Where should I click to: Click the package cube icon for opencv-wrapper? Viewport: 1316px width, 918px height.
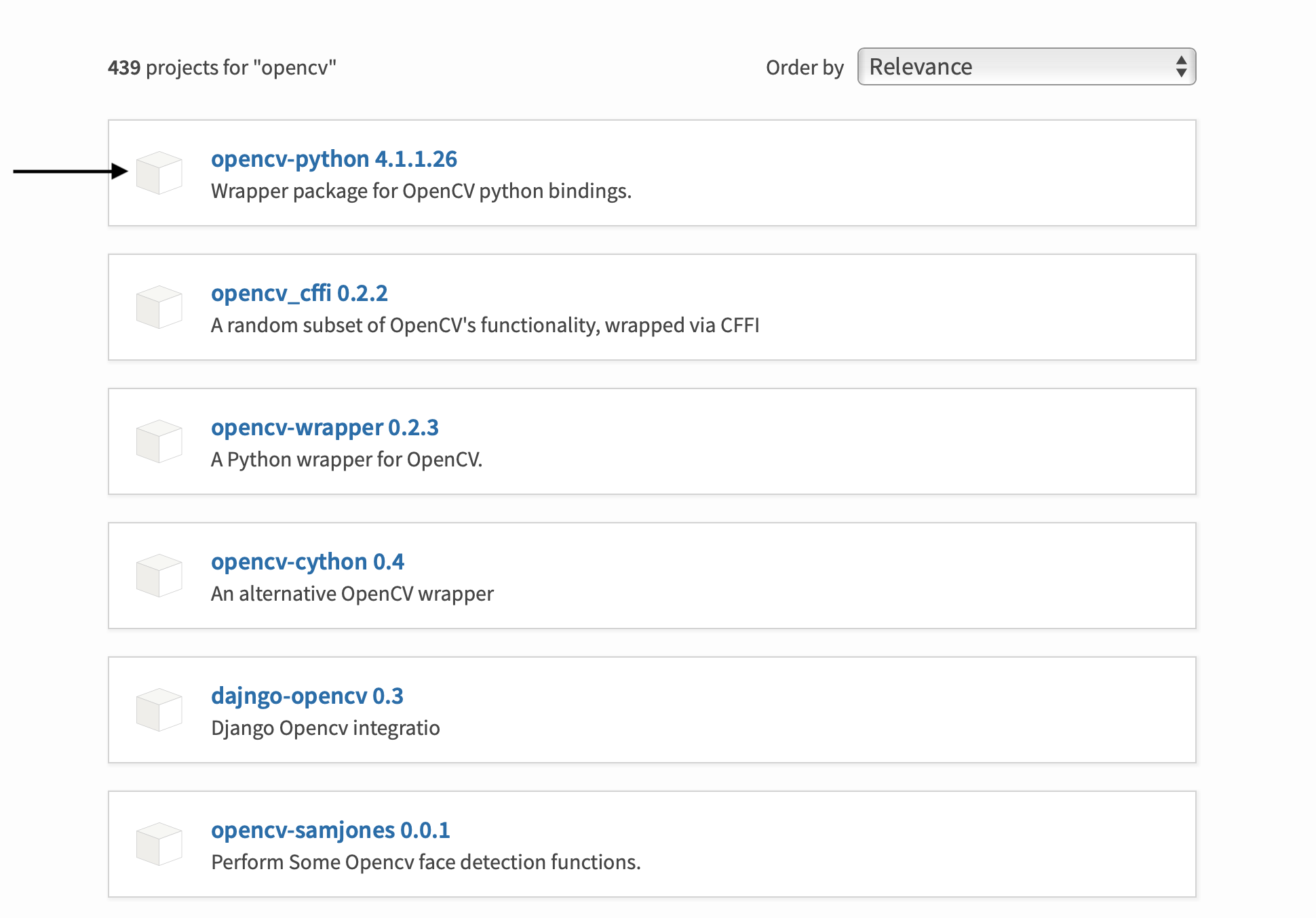pyautogui.click(x=159, y=441)
